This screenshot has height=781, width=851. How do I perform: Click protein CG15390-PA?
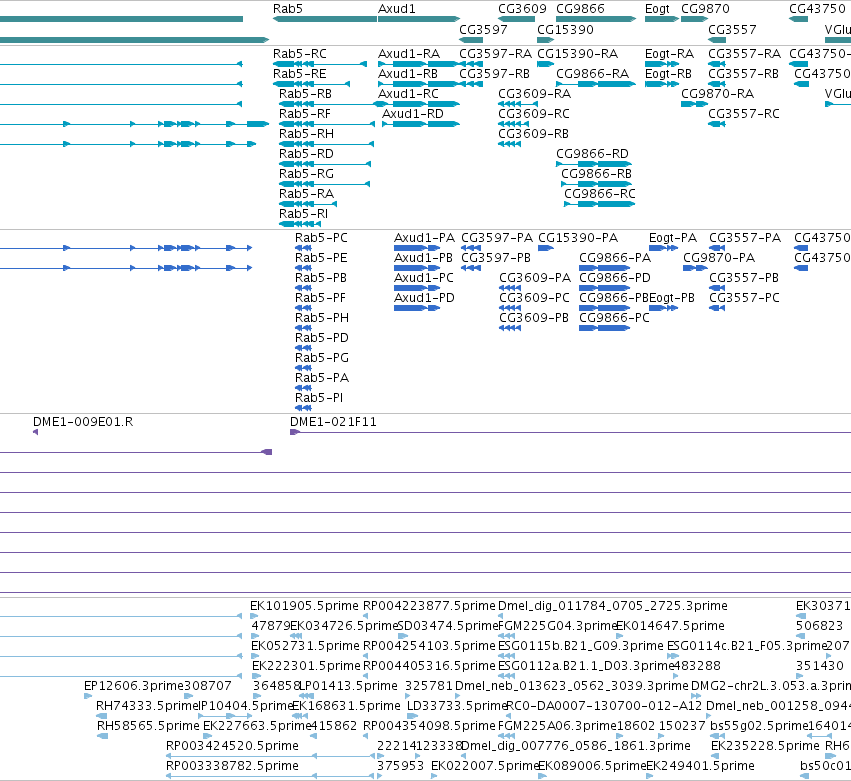[x=578, y=238]
